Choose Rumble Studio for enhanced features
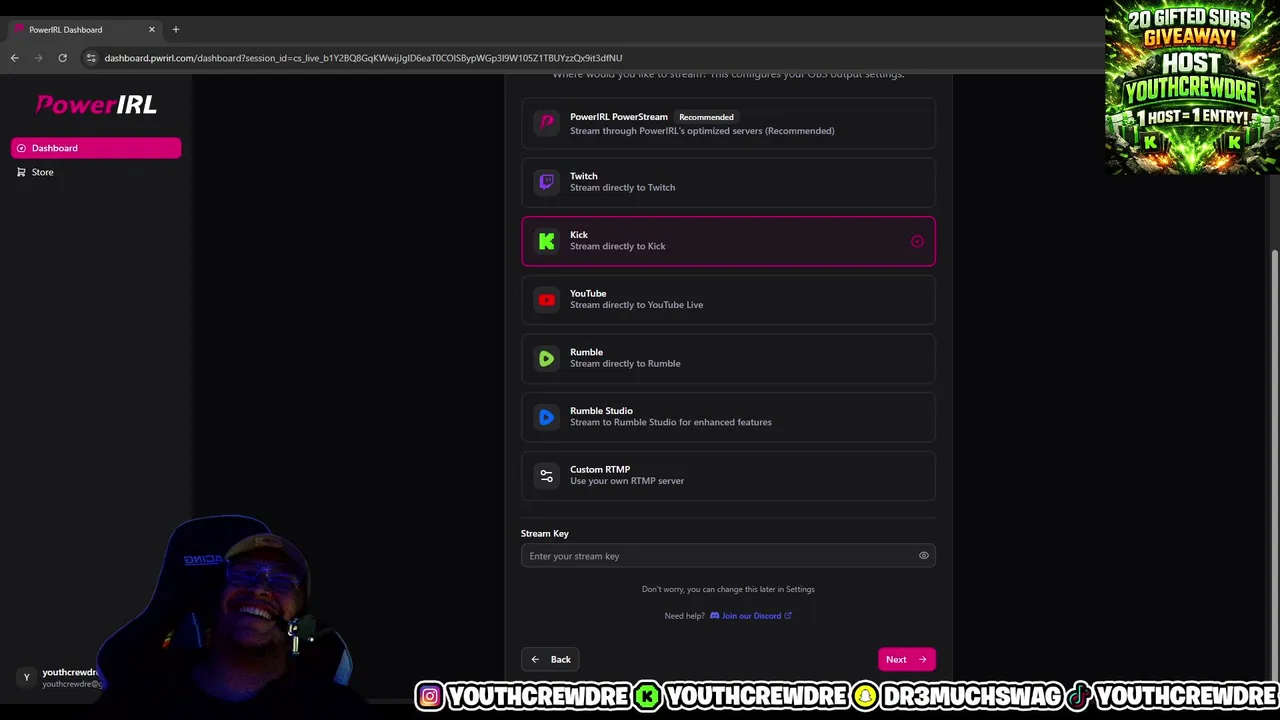Image resolution: width=1280 pixels, height=720 pixels. click(728, 417)
